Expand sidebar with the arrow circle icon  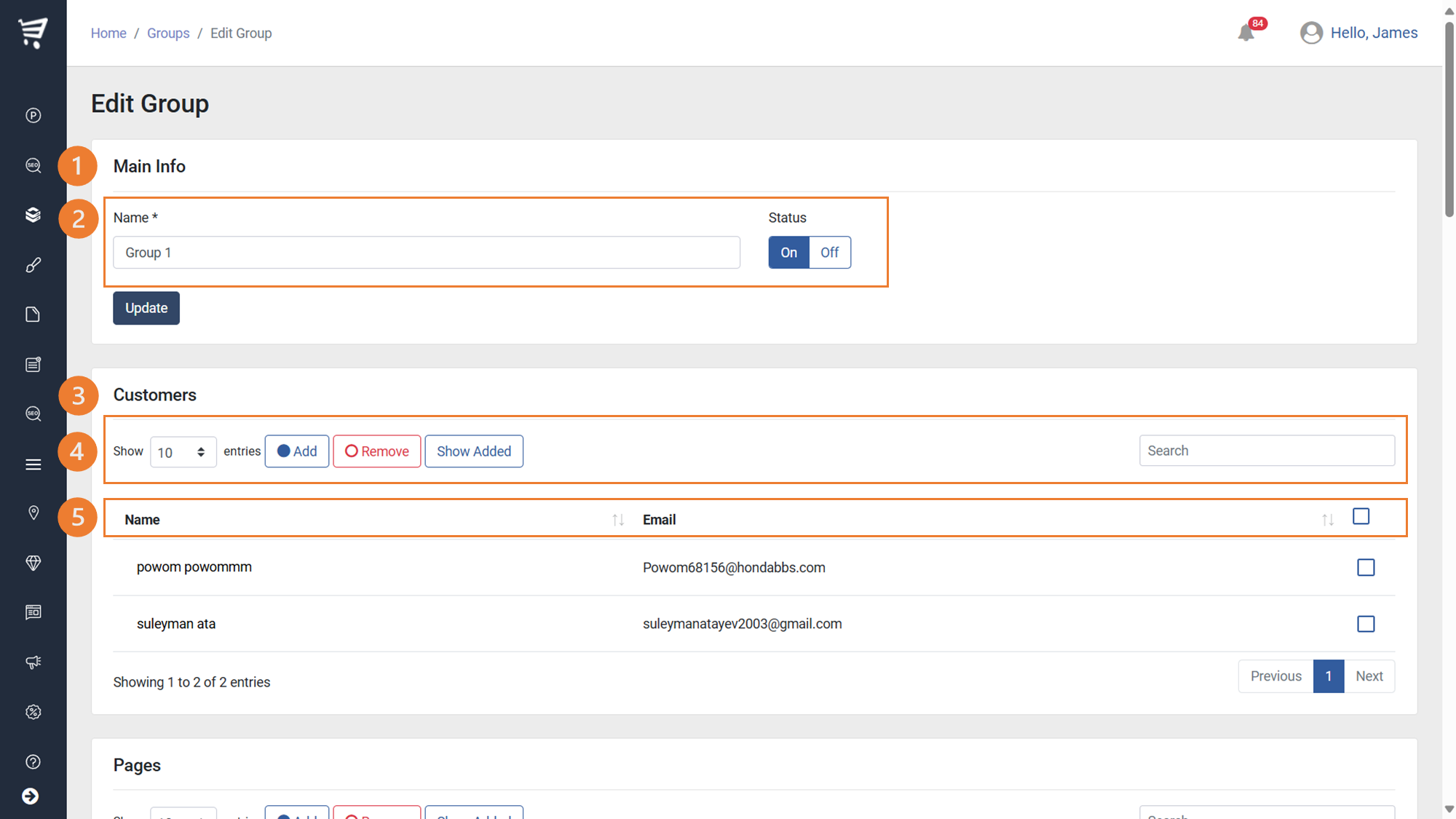pyautogui.click(x=31, y=796)
